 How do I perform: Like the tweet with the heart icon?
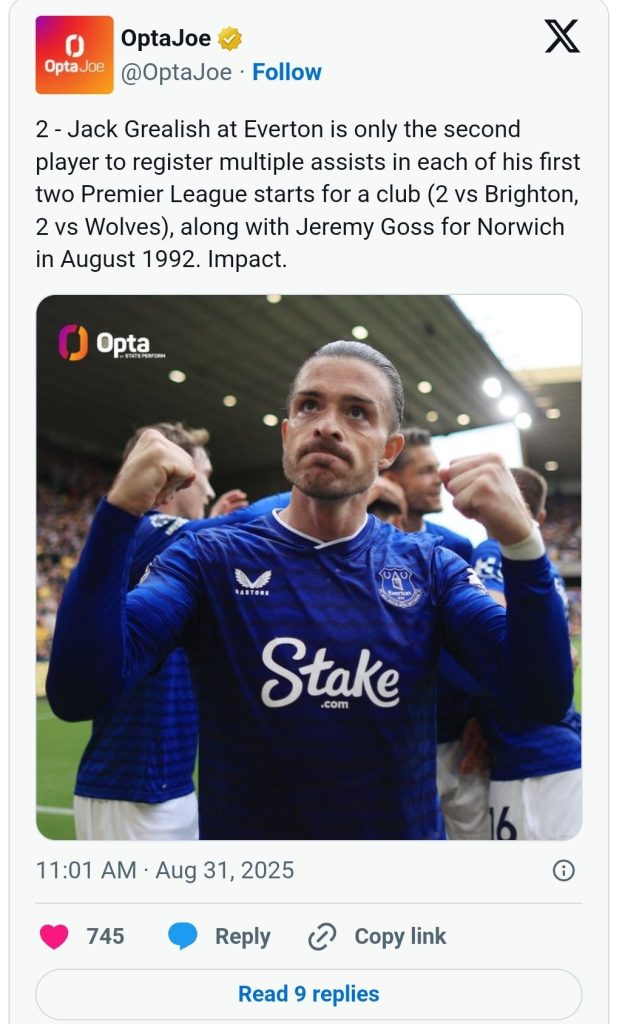tap(53, 936)
